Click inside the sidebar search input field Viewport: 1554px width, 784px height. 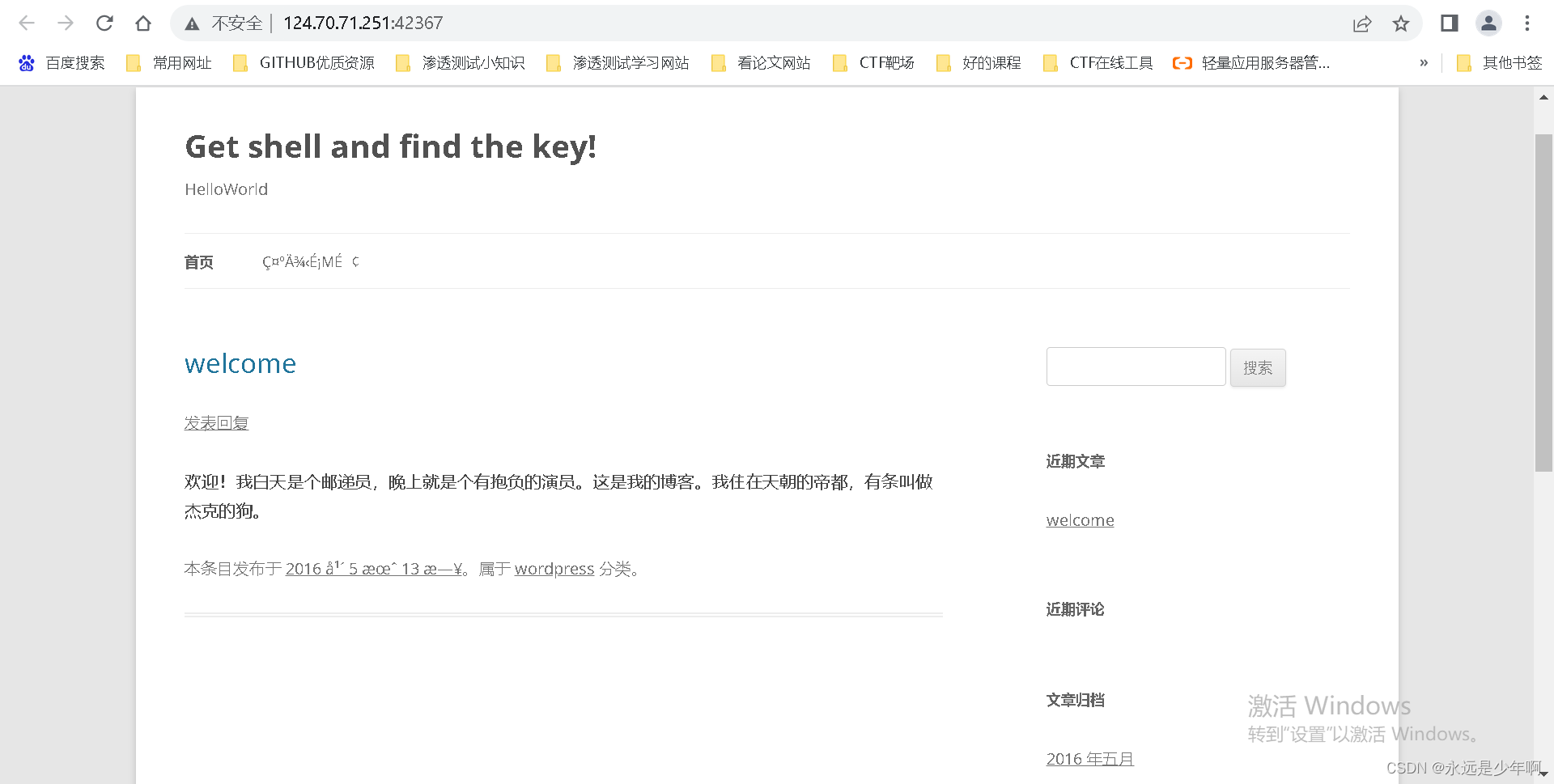(x=1136, y=367)
